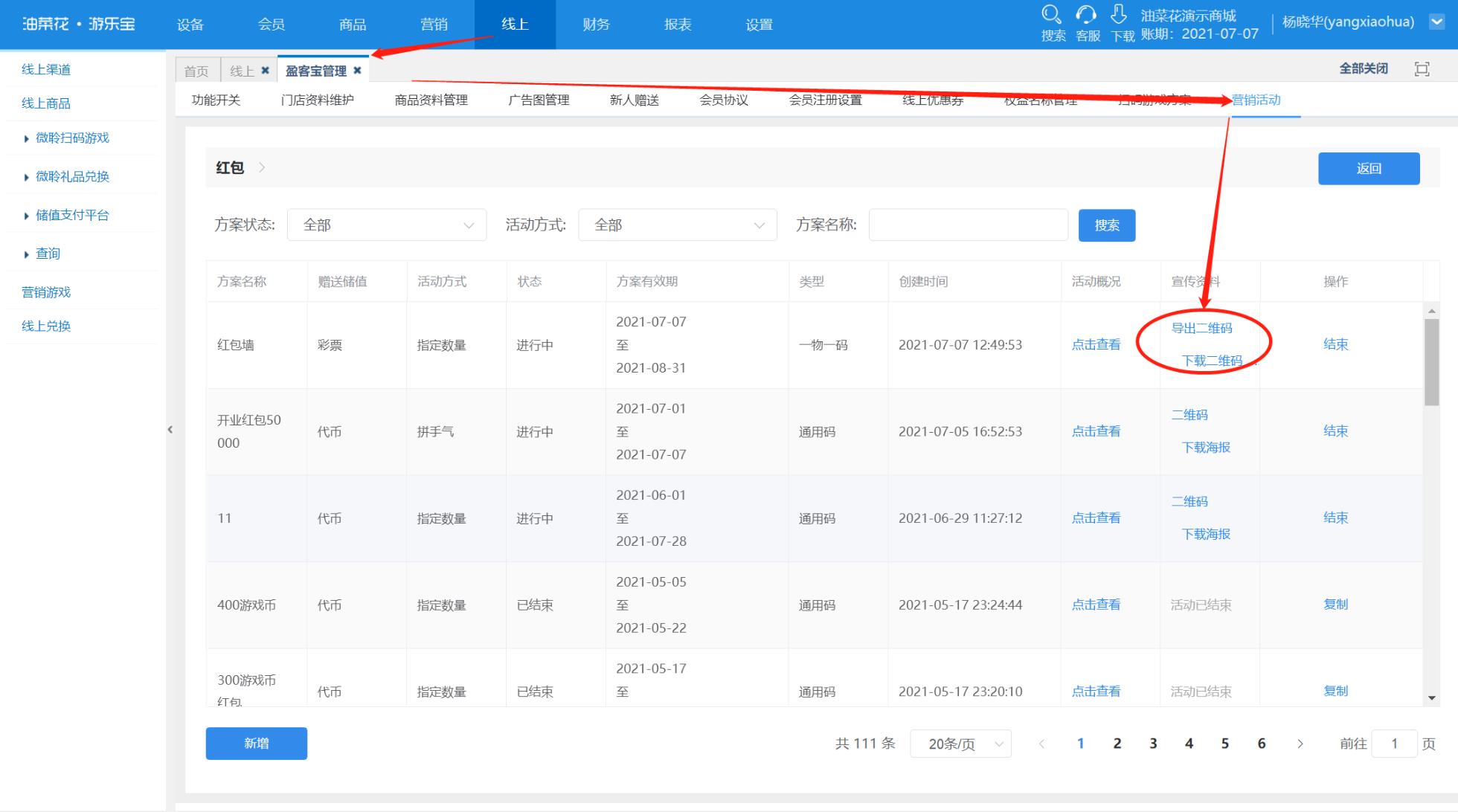End the 红包墙 plan with 结束
This screenshot has width=1458, height=812.
[1336, 344]
